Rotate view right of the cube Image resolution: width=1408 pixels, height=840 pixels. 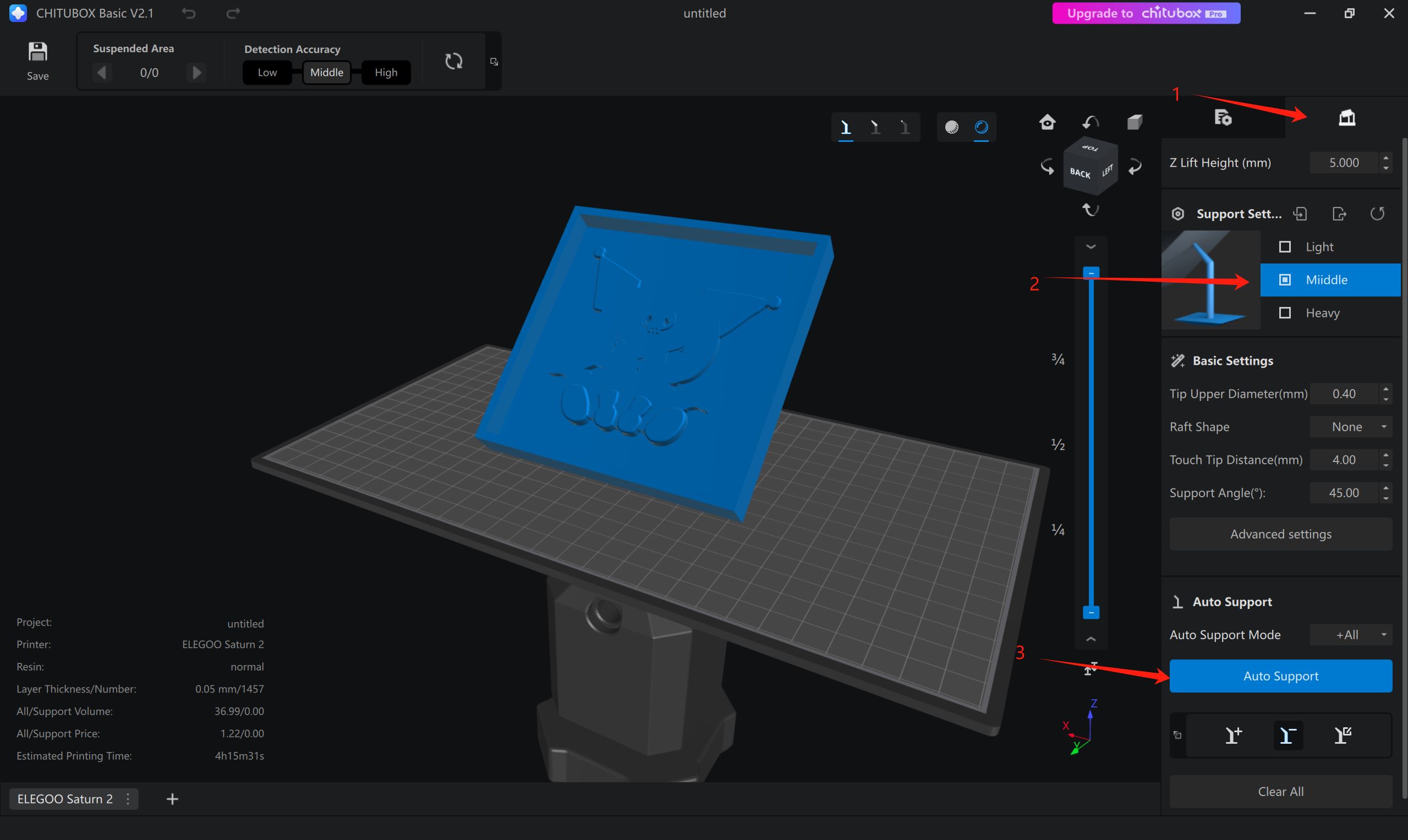[x=1135, y=167]
